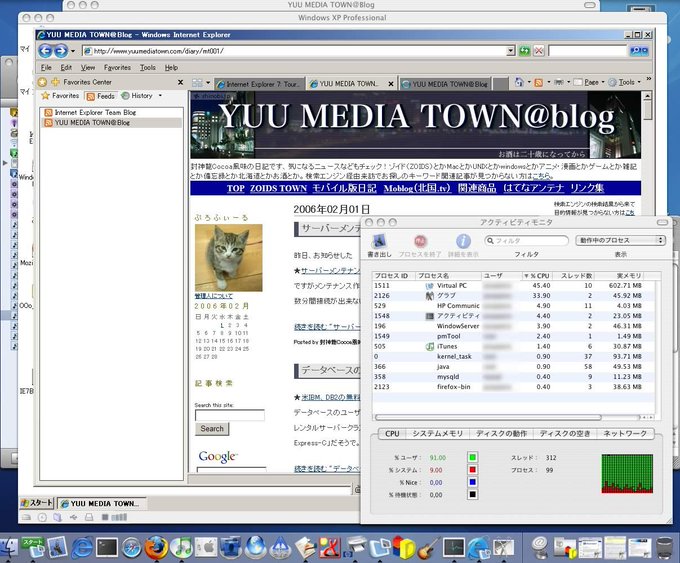Open iTunes from the Dock

point(181,547)
